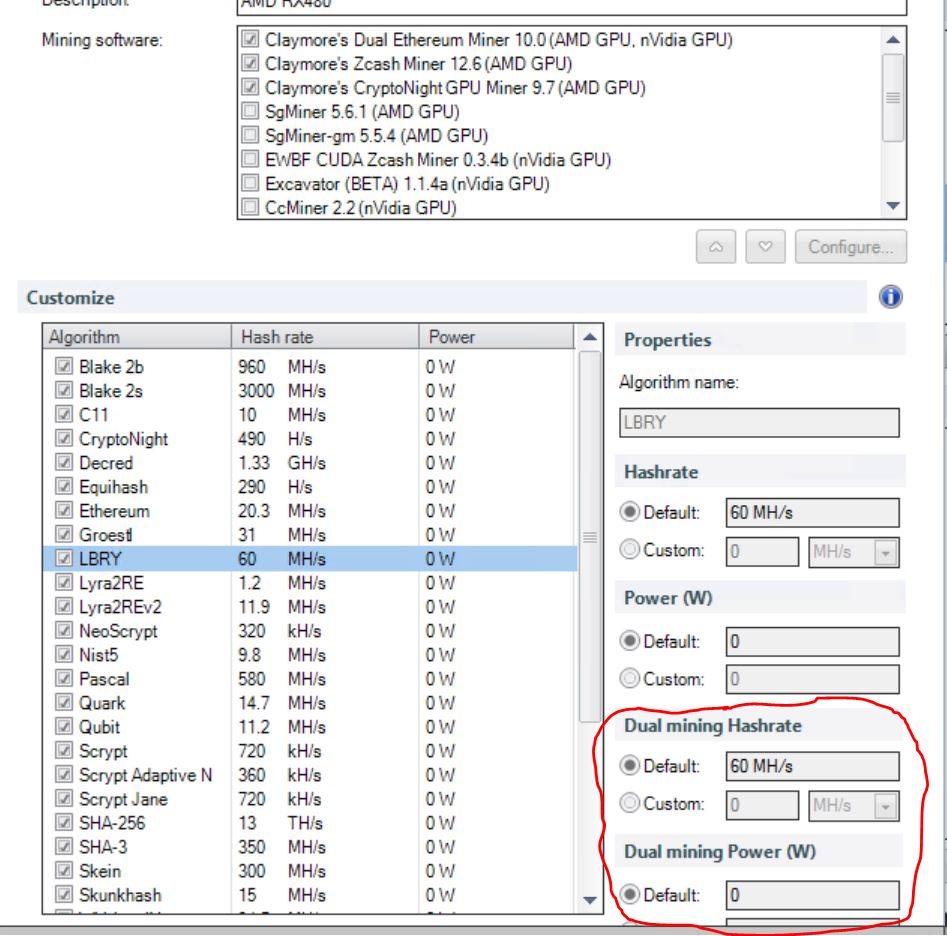Viewport: 947px width, 936px height.
Task: Toggle Claymore's CryptoNight GPU Miner 9.7 checkbox
Action: (249, 88)
